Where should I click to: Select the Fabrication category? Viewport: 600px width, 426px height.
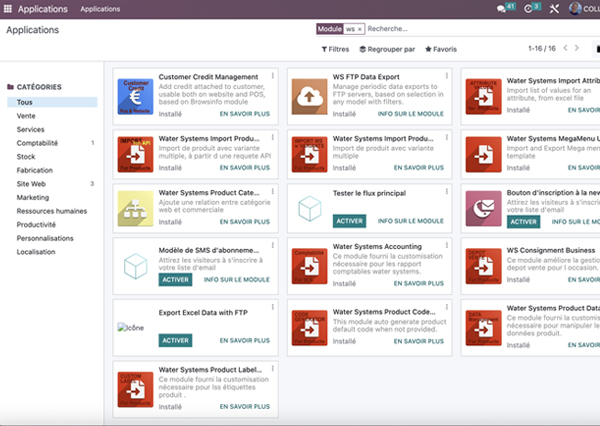pyautogui.click(x=52, y=170)
